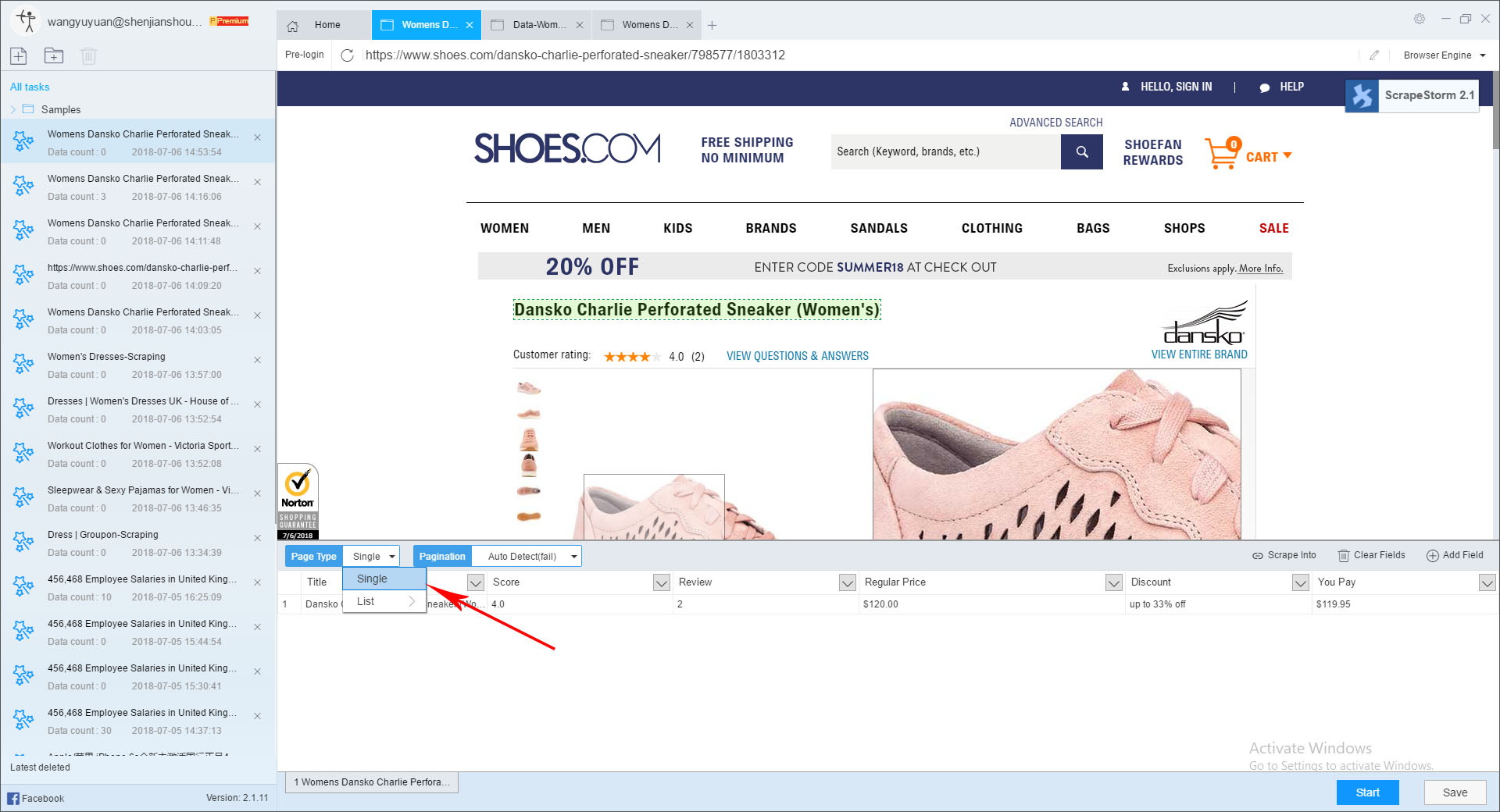
Task: Open the Browser Engine dropdown
Action: coord(1445,55)
